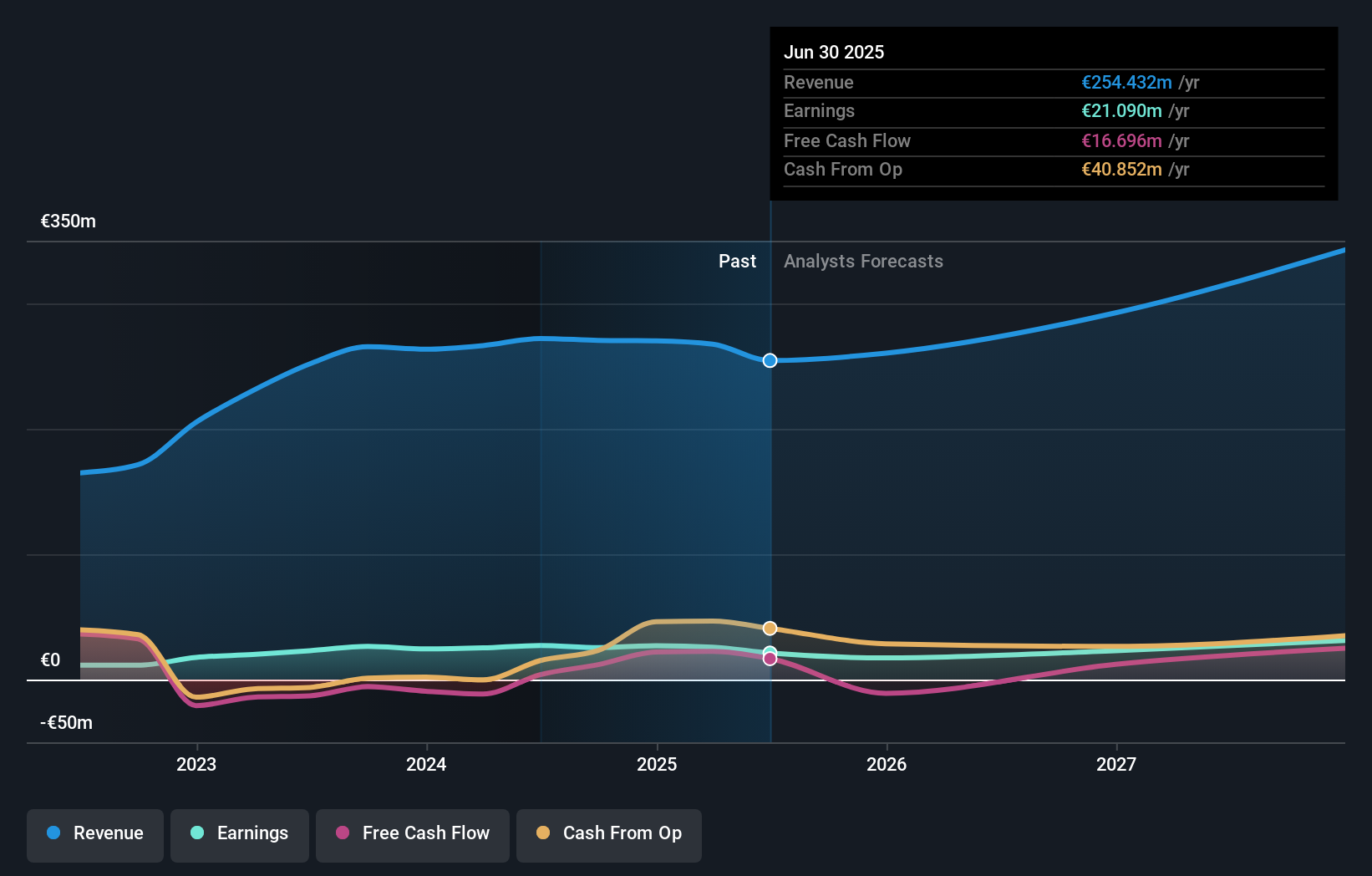This screenshot has width=1372, height=876.
Task: Click the 2026 label on the x-axis
Action: pos(888,763)
